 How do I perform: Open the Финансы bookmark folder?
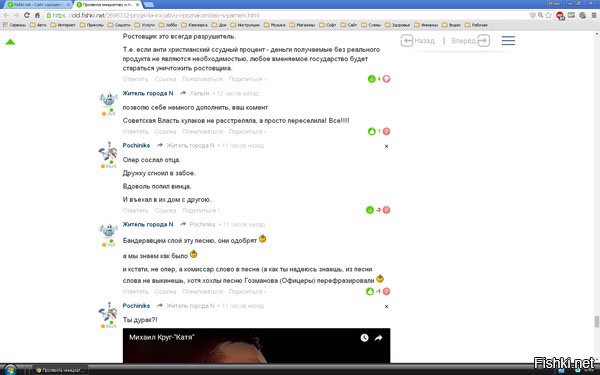tap(426, 25)
